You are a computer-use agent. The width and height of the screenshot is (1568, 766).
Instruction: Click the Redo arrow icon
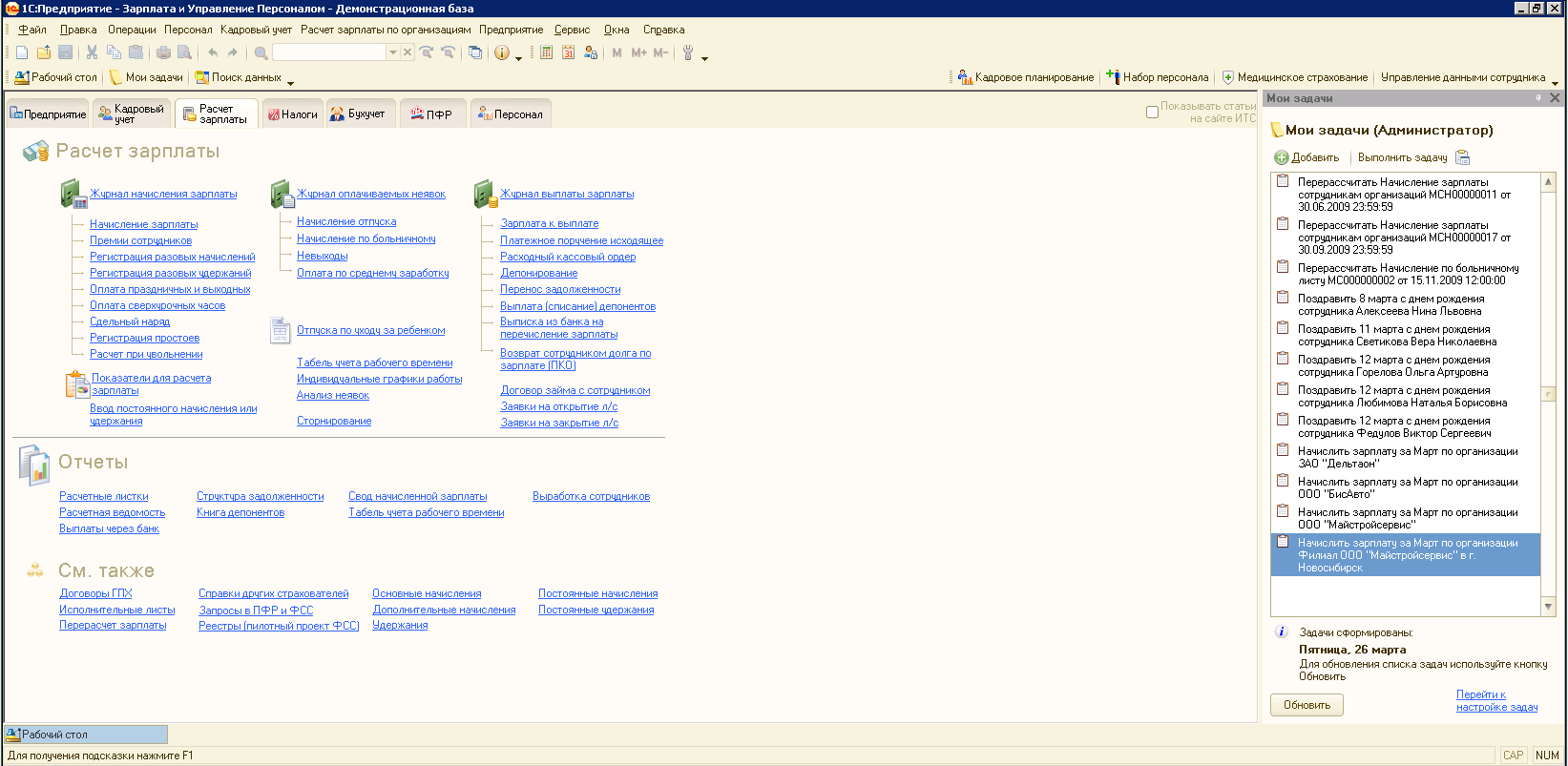[x=233, y=52]
